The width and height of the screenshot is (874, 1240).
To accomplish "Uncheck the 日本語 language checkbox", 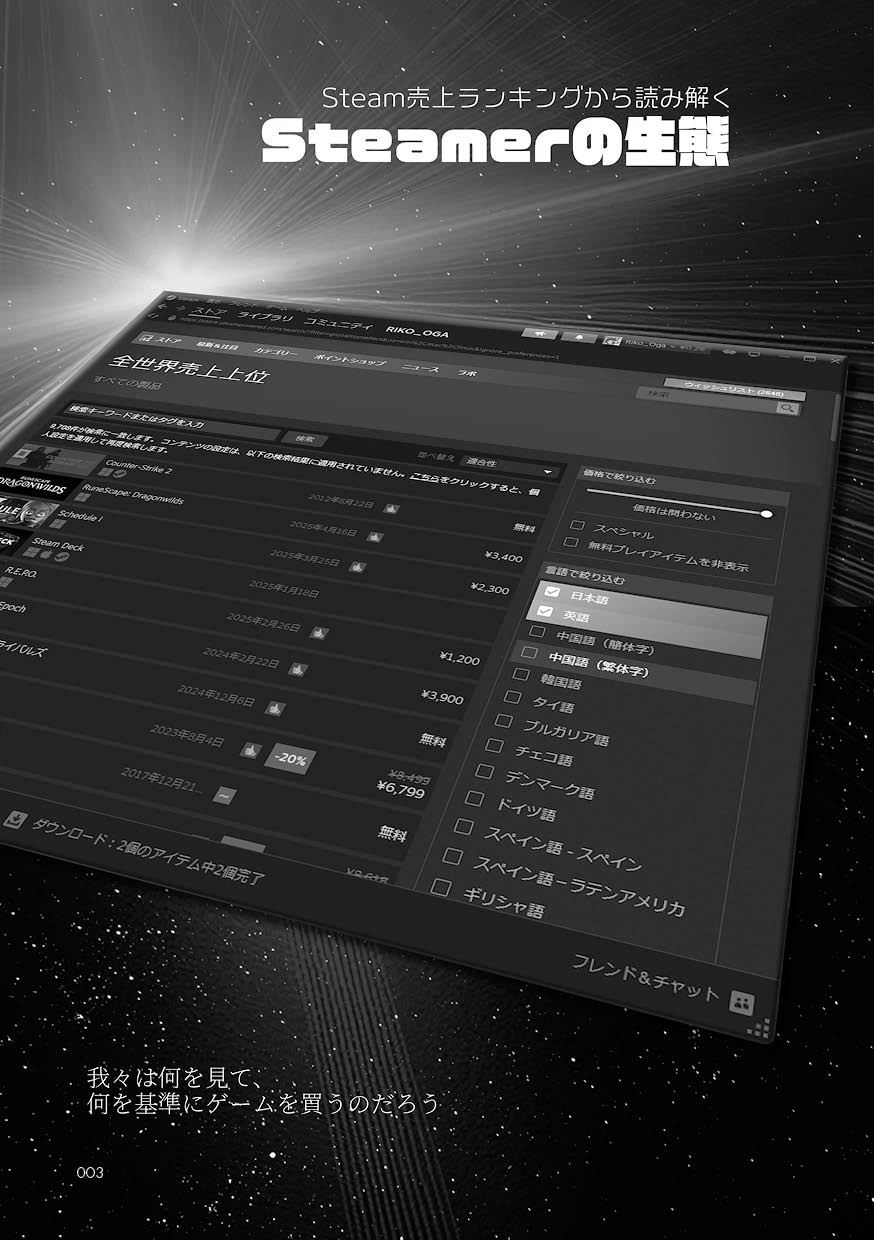I will point(552,593).
